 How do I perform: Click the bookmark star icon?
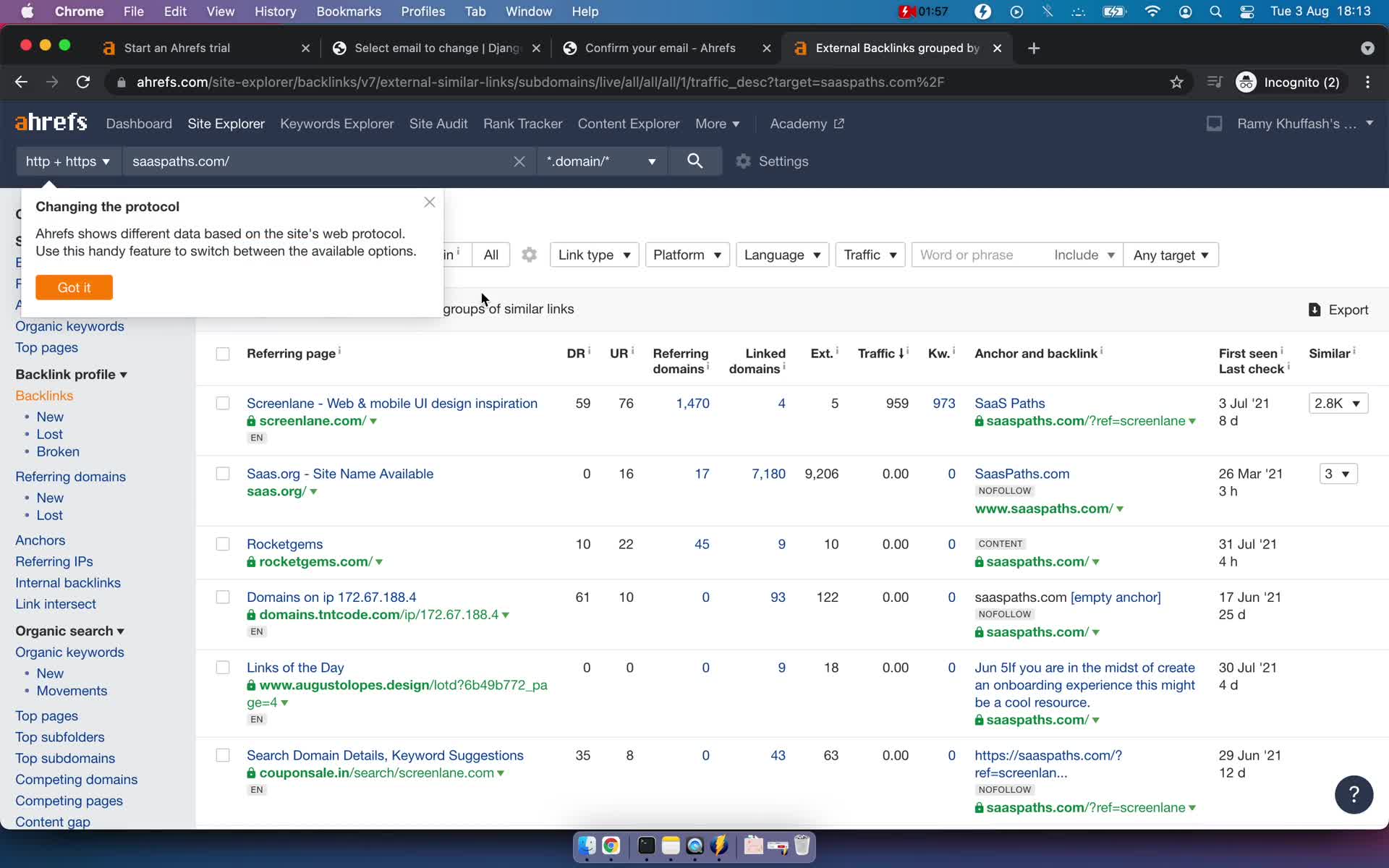(x=1176, y=82)
